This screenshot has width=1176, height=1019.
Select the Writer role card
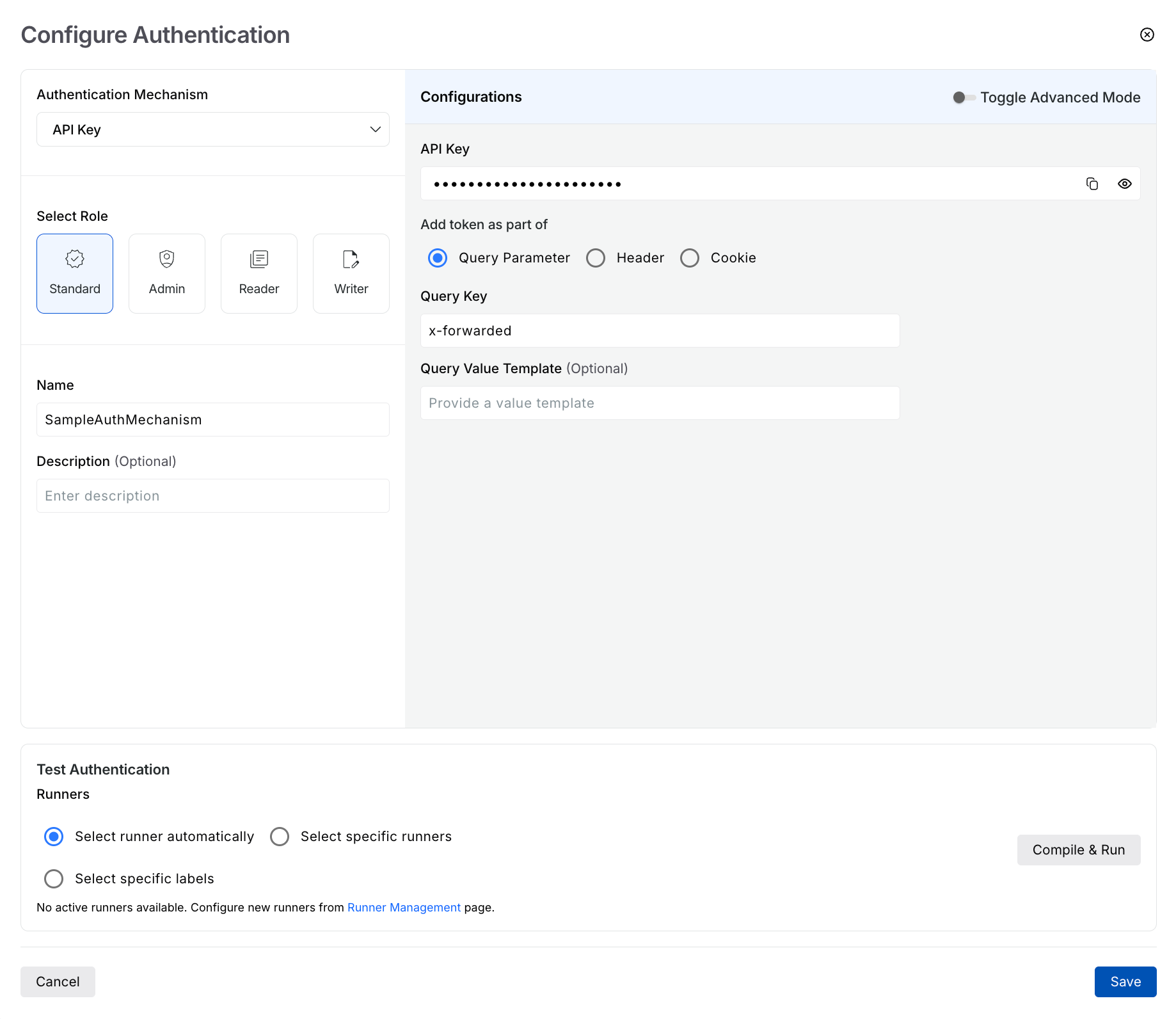coord(351,273)
